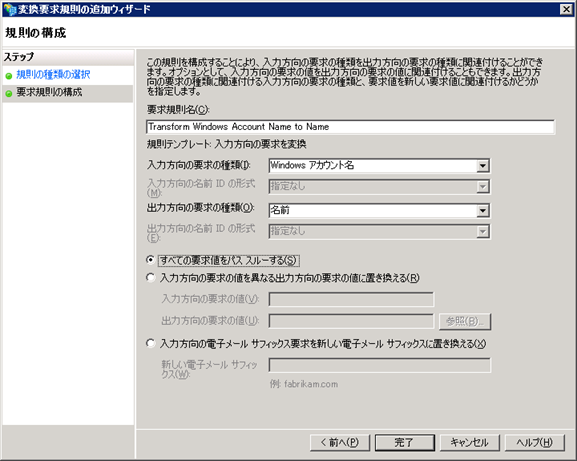
Task: Expand the 入力方向の名前 ID の形式 dropdown arrow
Action: tap(482, 187)
